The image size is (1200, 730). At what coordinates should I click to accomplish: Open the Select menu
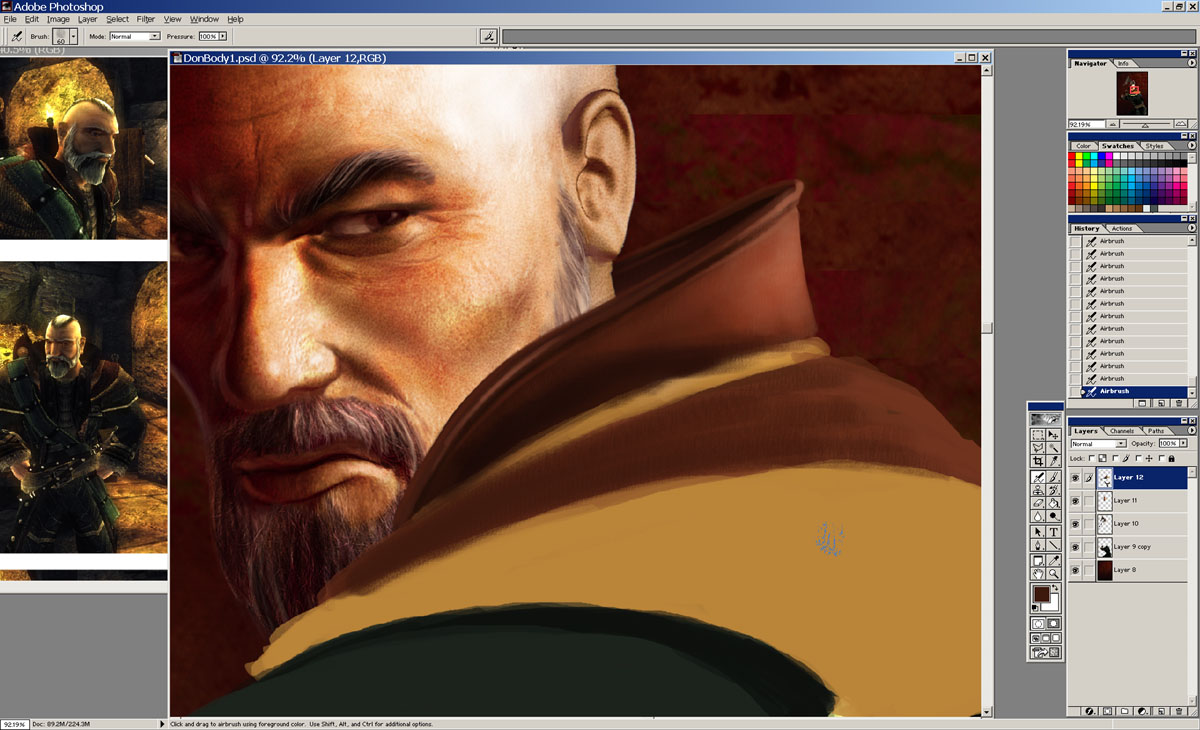117,19
